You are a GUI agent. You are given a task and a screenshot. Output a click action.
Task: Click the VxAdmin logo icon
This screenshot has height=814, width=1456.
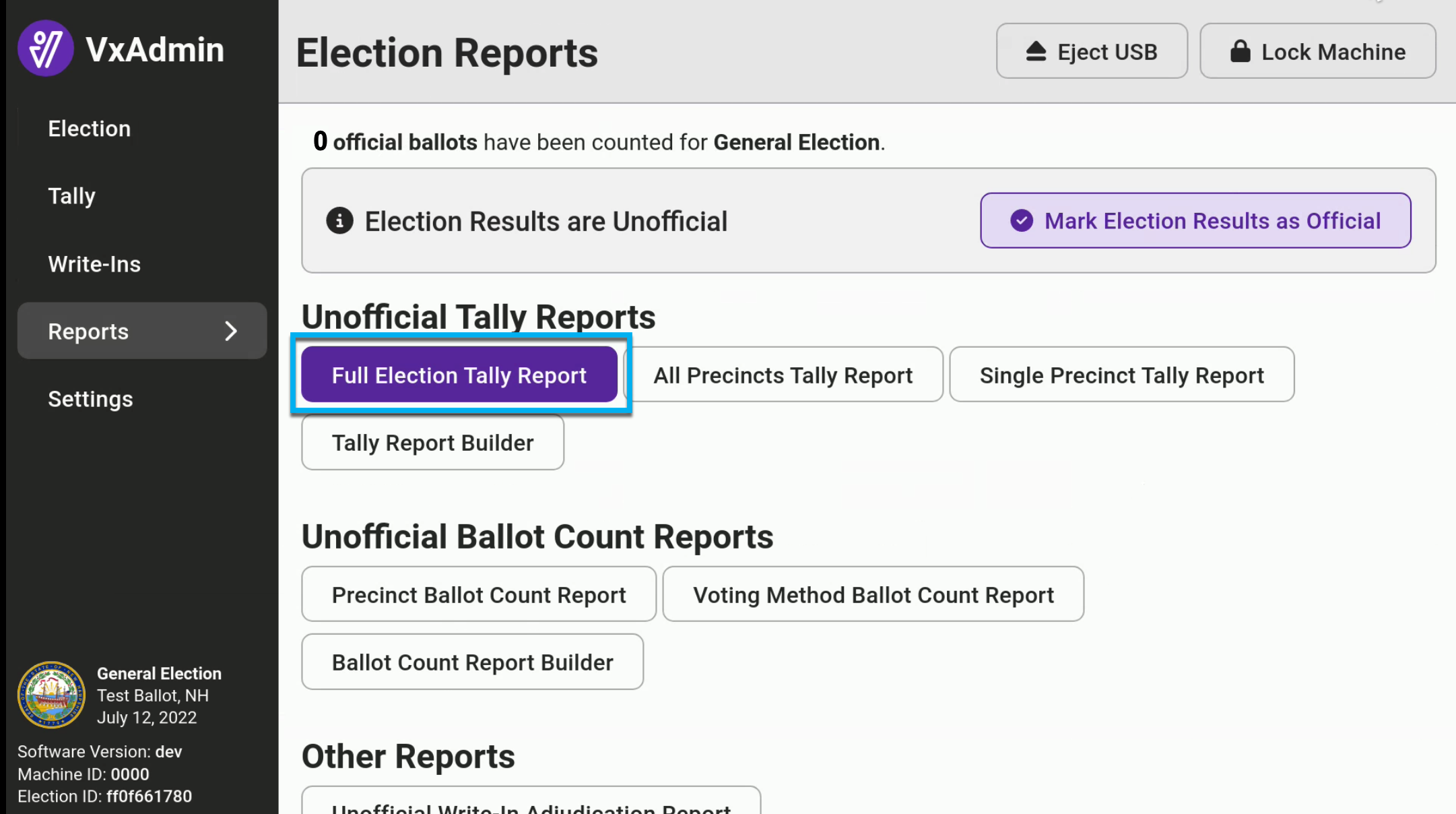(45, 49)
